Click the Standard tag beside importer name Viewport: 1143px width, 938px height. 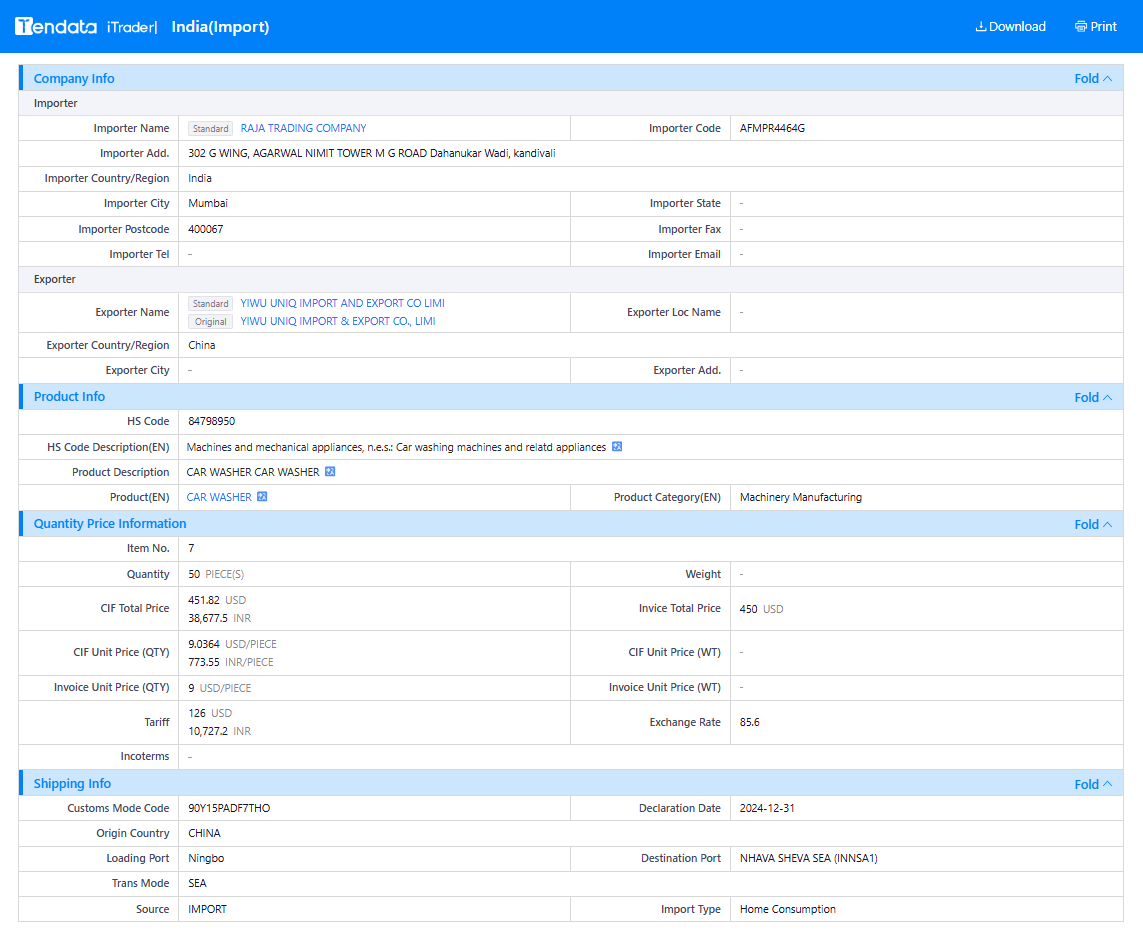(211, 129)
